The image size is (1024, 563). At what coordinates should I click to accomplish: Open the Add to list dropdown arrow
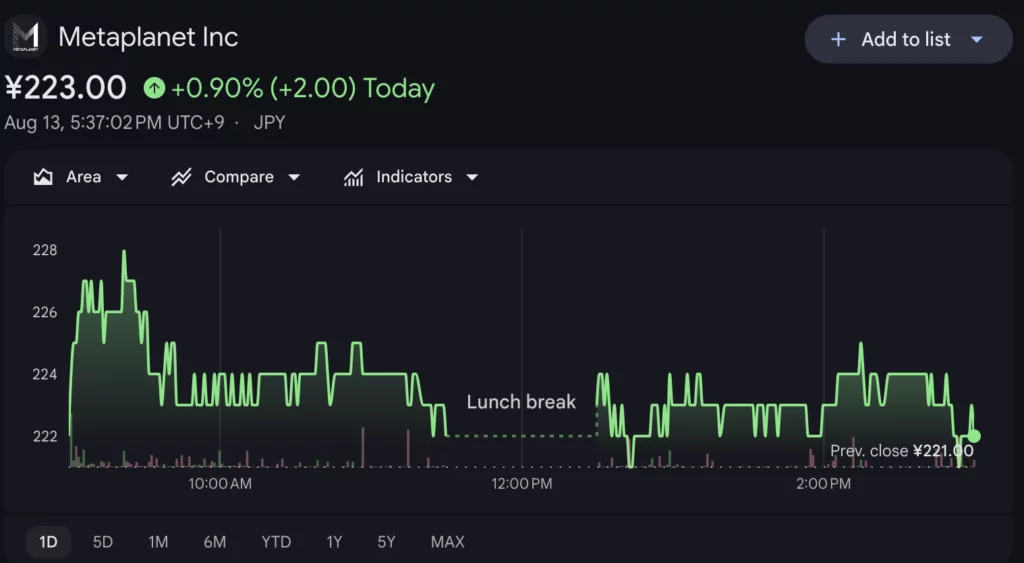(x=977, y=40)
